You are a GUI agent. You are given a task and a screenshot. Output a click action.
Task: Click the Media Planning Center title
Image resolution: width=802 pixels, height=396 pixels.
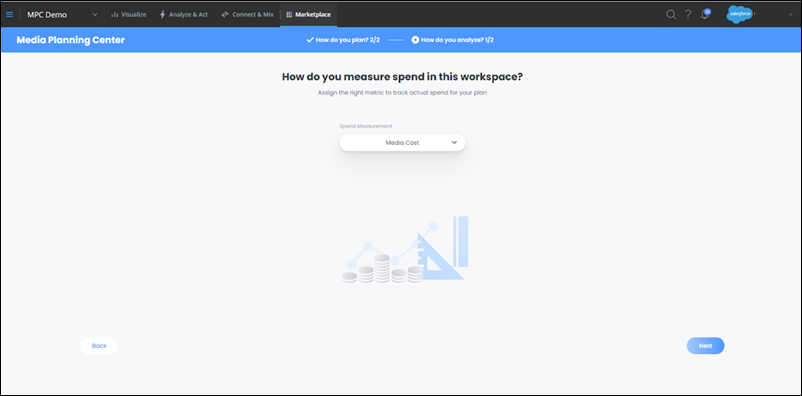71,40
